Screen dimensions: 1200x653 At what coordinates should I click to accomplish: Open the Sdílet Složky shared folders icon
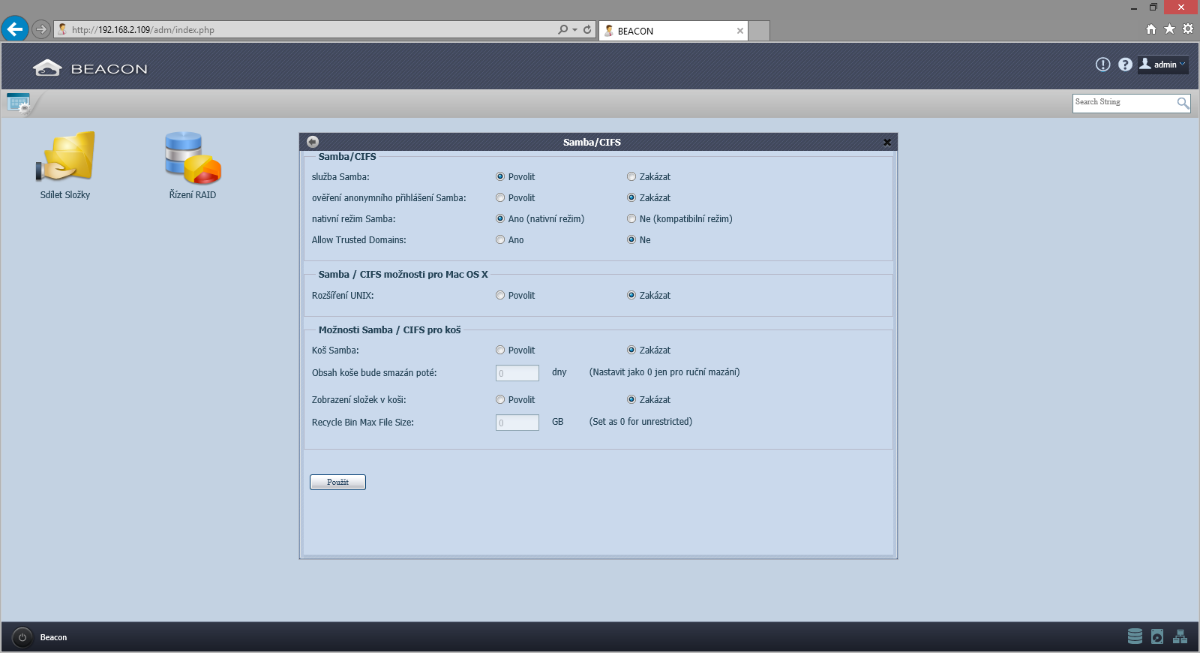(x=65, y=158)
